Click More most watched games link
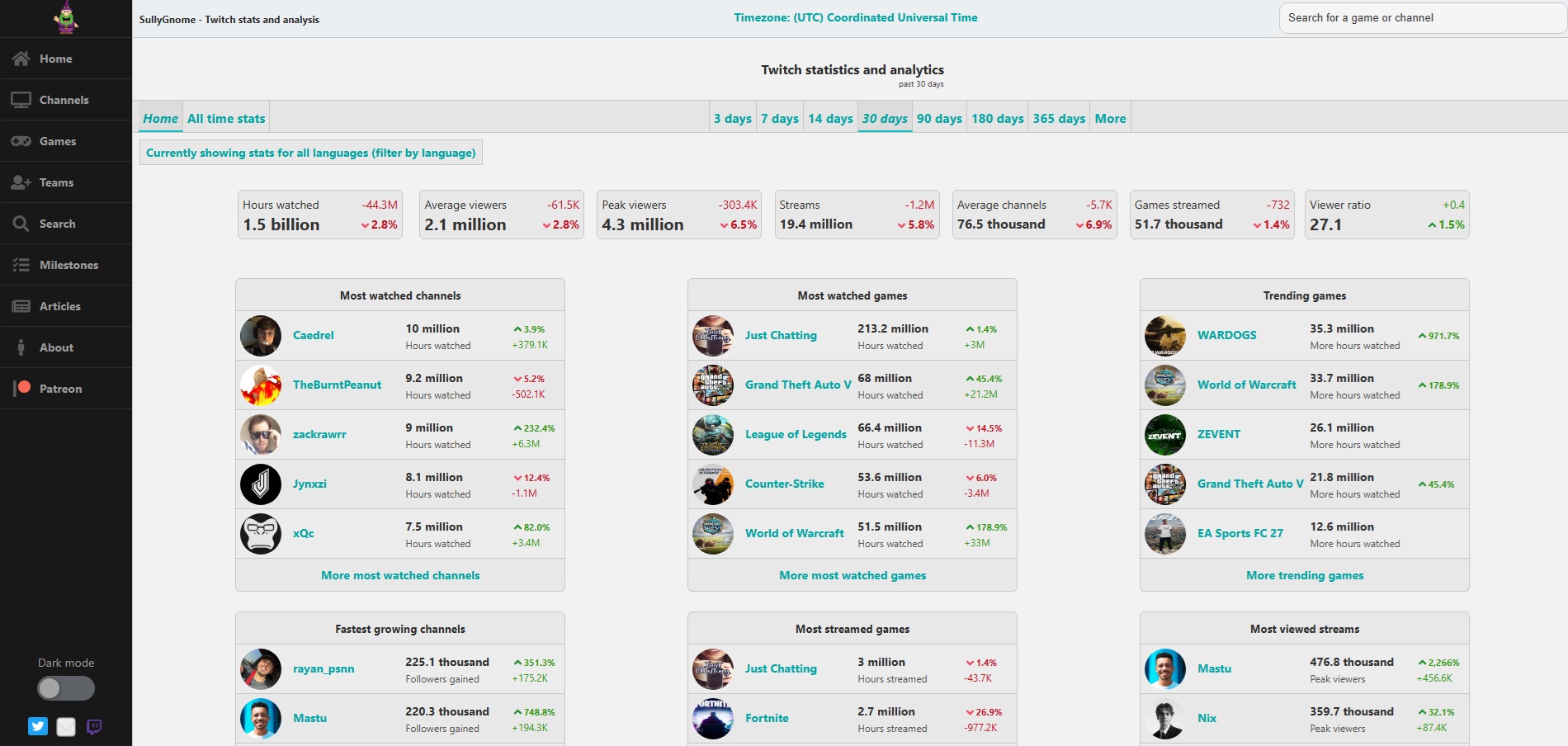This screenshot has width=1568, height=746. point(852,575)
